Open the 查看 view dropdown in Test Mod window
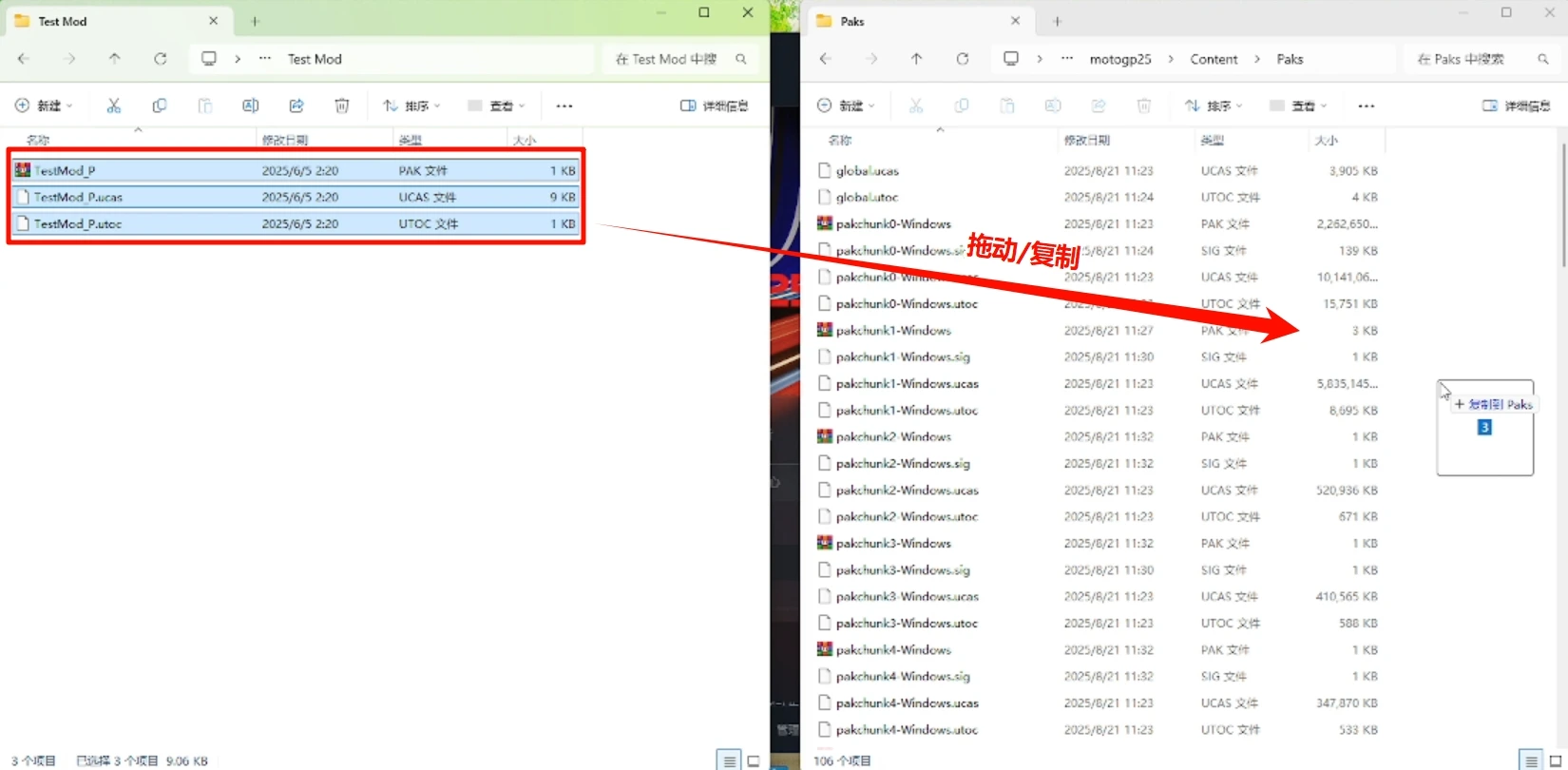This screenshot has height=770, width=1568. coord(496,106)
